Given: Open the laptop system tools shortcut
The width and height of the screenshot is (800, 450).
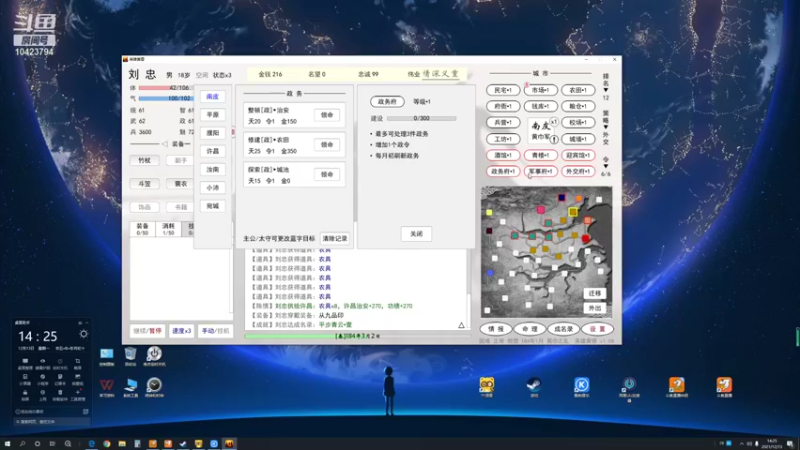Looking at the screenshot, I should coord(131,386).
